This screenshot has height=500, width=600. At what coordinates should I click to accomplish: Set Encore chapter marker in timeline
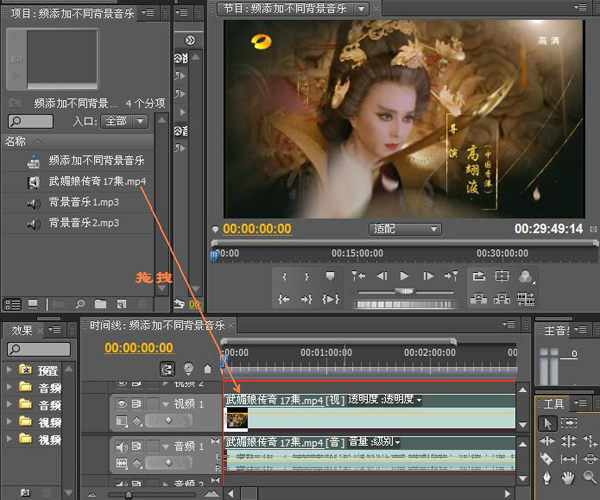click(188, 369)
